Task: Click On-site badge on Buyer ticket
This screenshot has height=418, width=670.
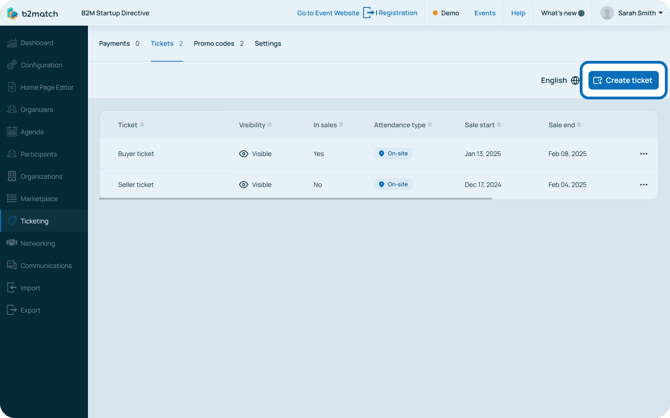Action: (x=393, y=154)
